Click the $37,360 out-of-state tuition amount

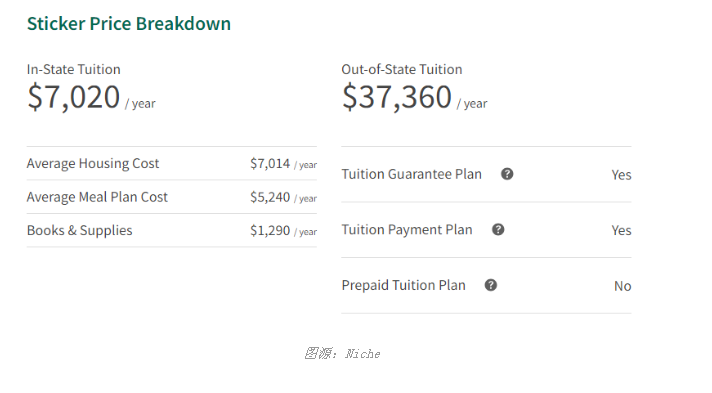pyautogui.click(x=397, y=97)
